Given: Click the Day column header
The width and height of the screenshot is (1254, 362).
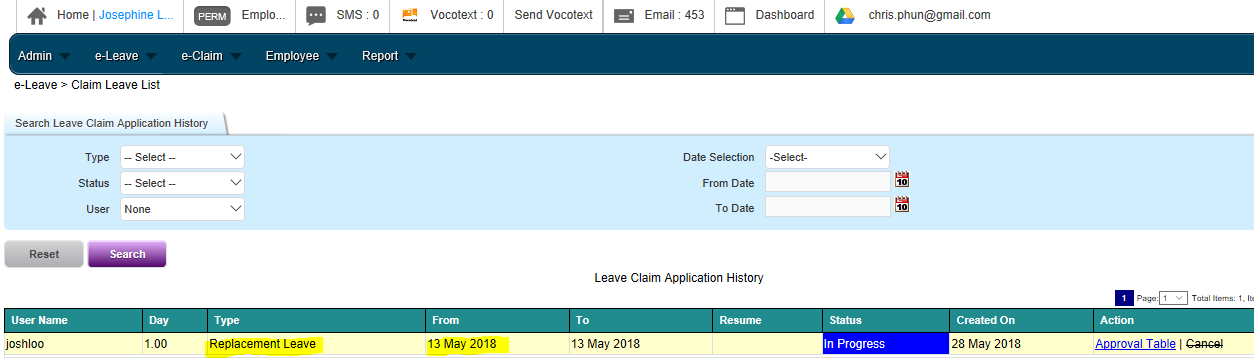Looking at the screenshot, I should tap(176, 320).
